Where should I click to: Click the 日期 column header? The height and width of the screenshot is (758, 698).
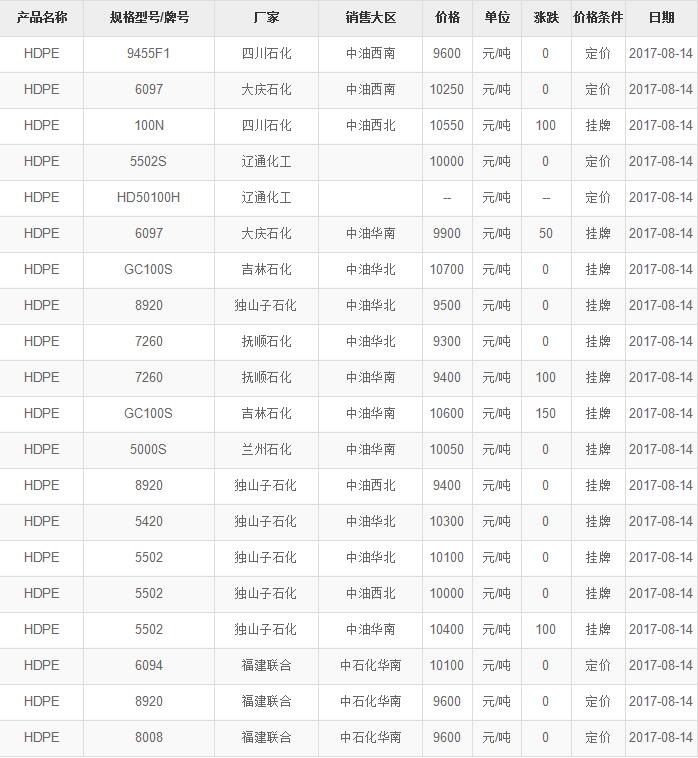pyautogui.click(x=661, y=18)
